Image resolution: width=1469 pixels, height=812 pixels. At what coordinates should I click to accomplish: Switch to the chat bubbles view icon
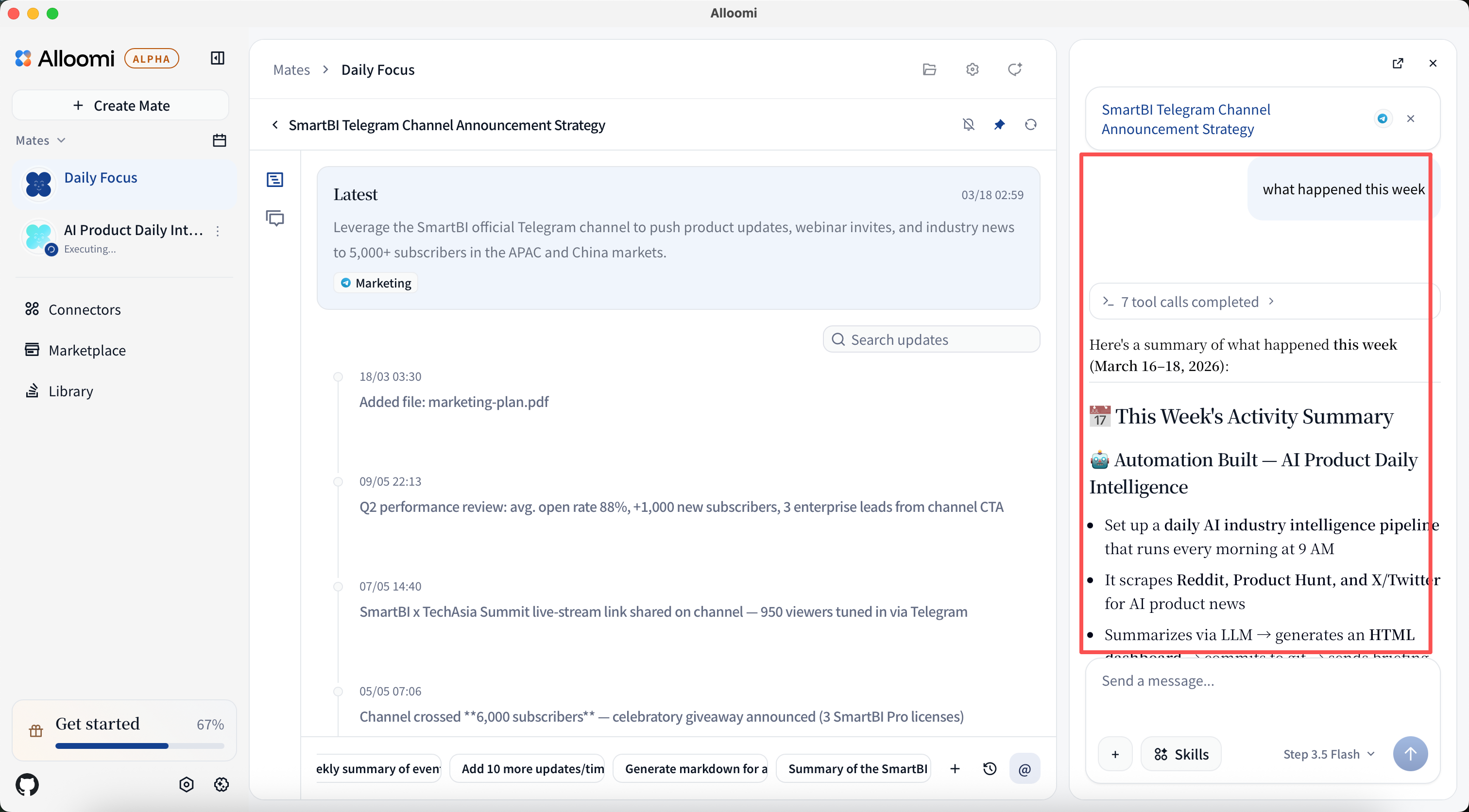click(275, 219)
